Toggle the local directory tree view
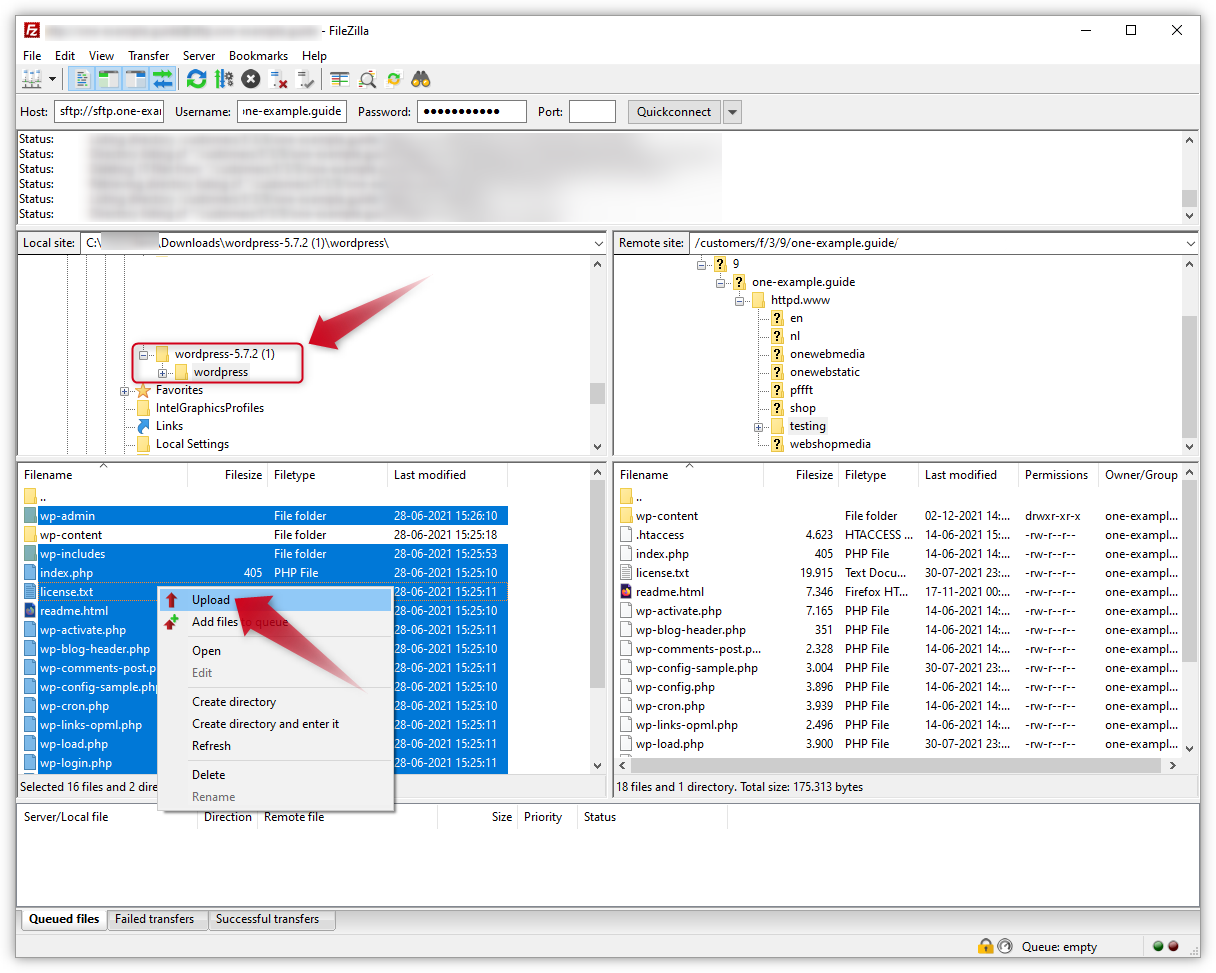 pyautogui.click(x=107, y=79)
